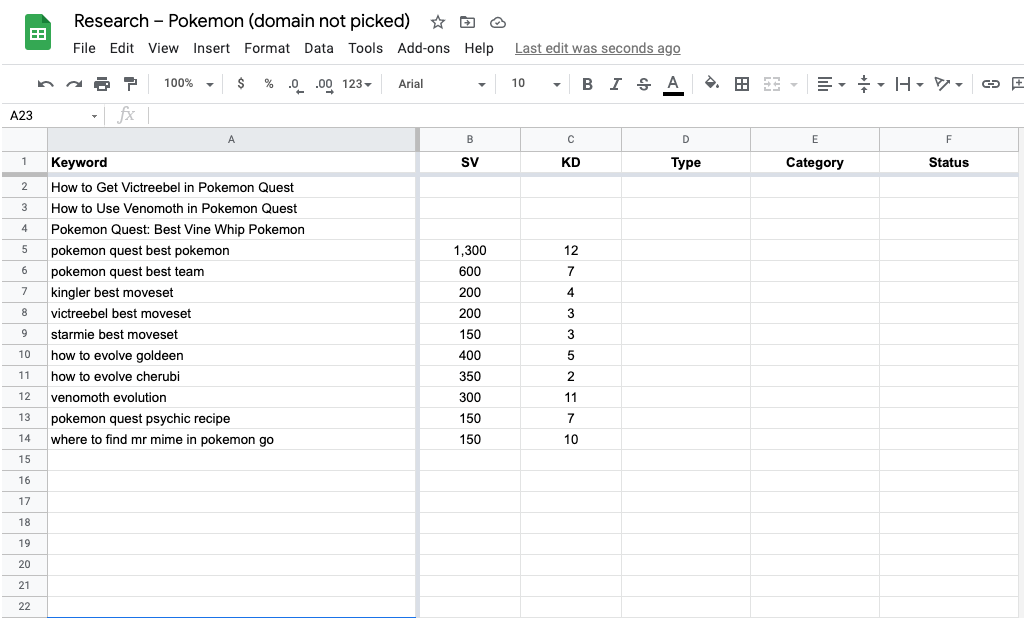
Task: Open the fill color picker
Action: (712, 83)
